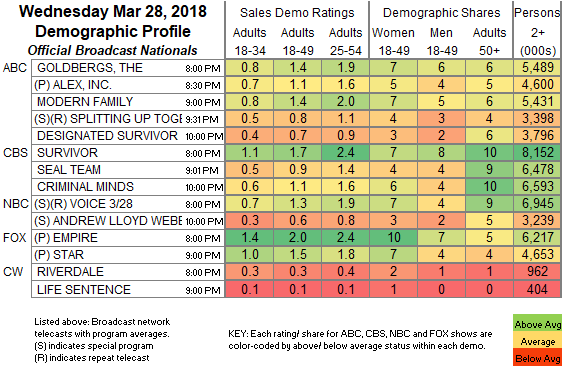The width and height of the screenshot is (562, 366).
Task: Select the SEAL TEAM 9:01 PM time cell
Action: click(201, 171)
